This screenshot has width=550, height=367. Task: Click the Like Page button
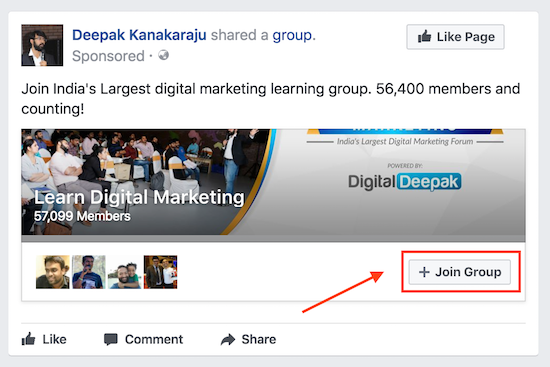pyautogui.click(x=455, y=37)
